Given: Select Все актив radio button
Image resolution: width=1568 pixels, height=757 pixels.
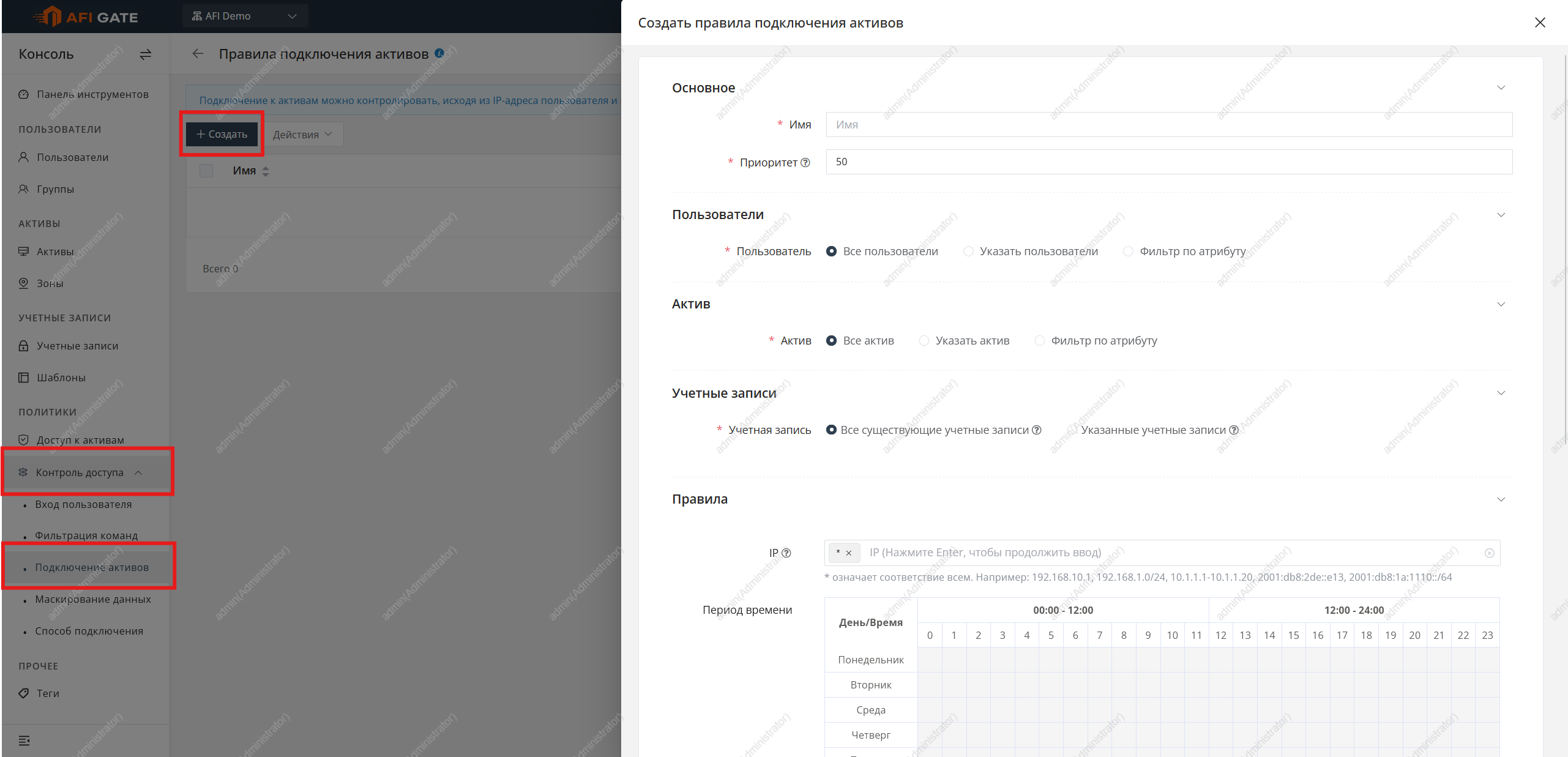Looking at the screenshot, I should click(831, 341).
